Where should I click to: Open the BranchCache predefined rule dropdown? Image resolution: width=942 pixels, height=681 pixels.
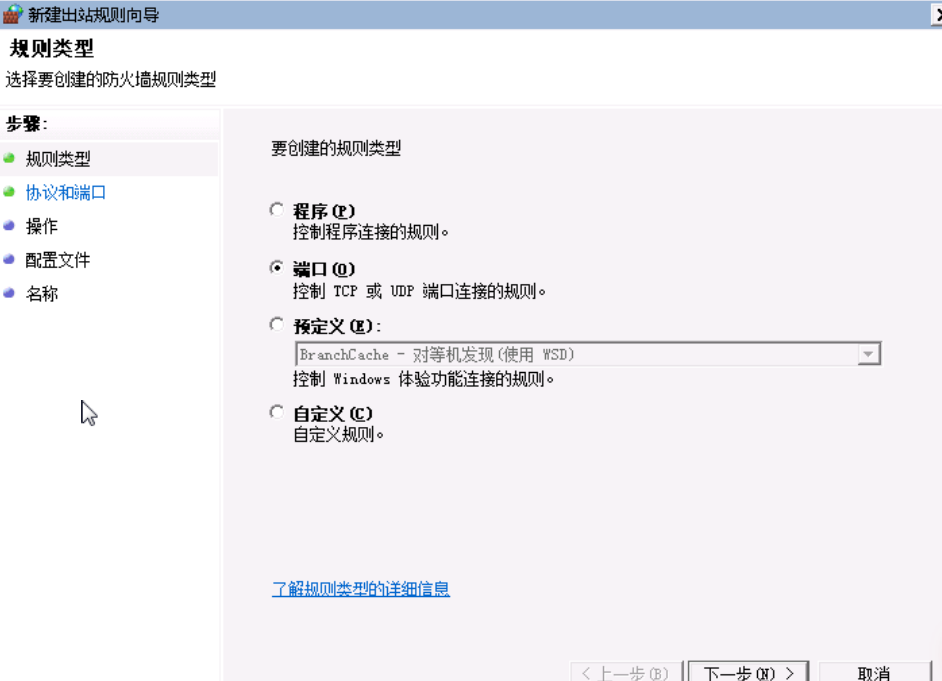[x=868, y=354]
